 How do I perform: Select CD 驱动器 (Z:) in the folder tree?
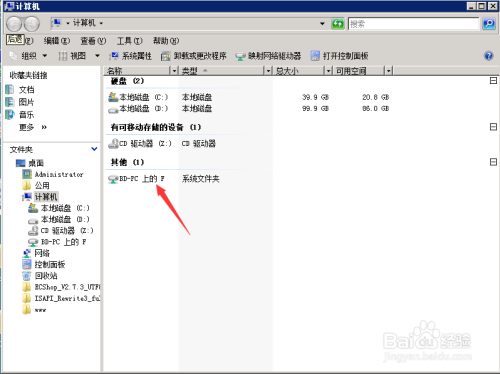61,230
